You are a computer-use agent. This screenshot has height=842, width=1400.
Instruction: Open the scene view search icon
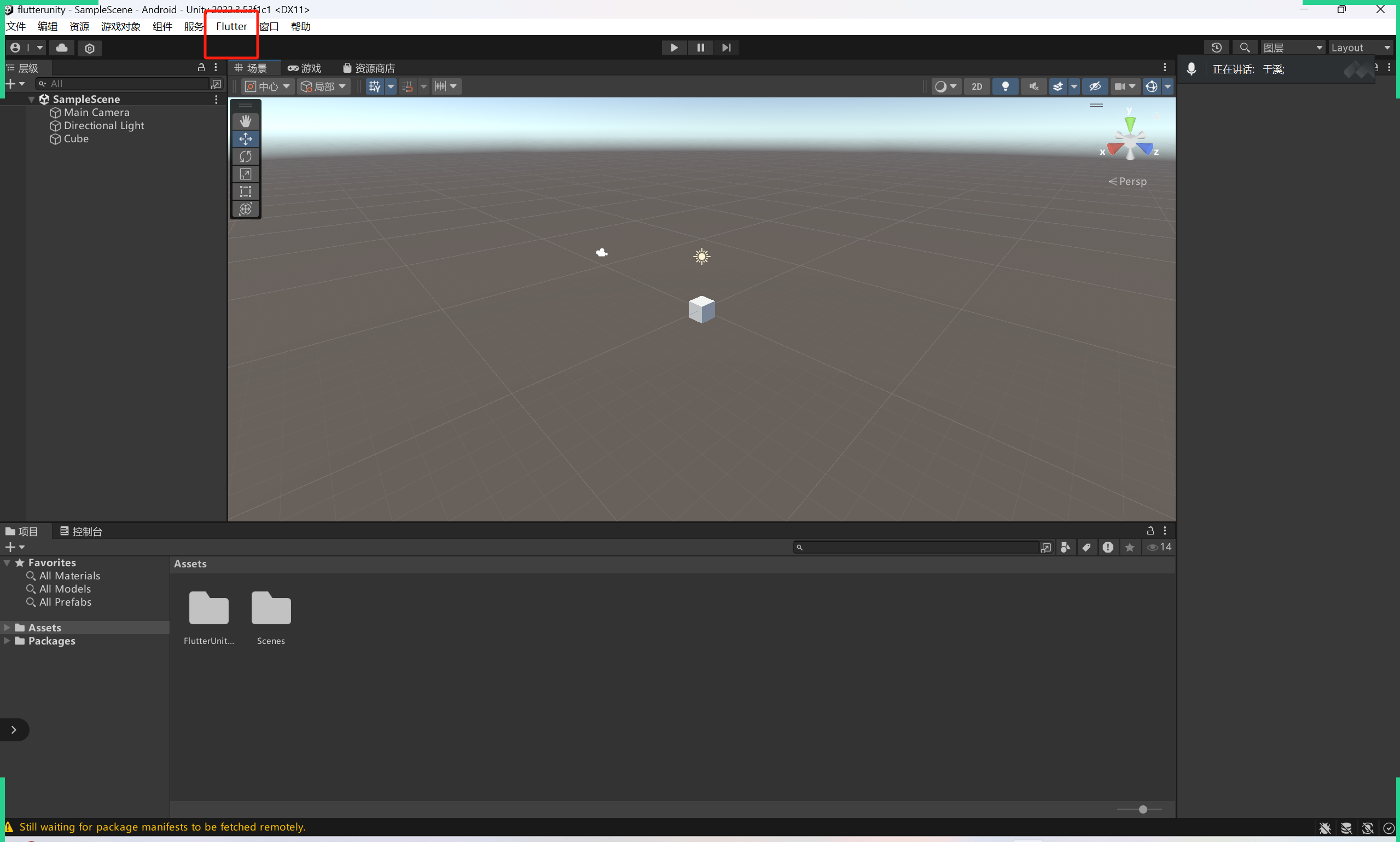point(1245,48)
